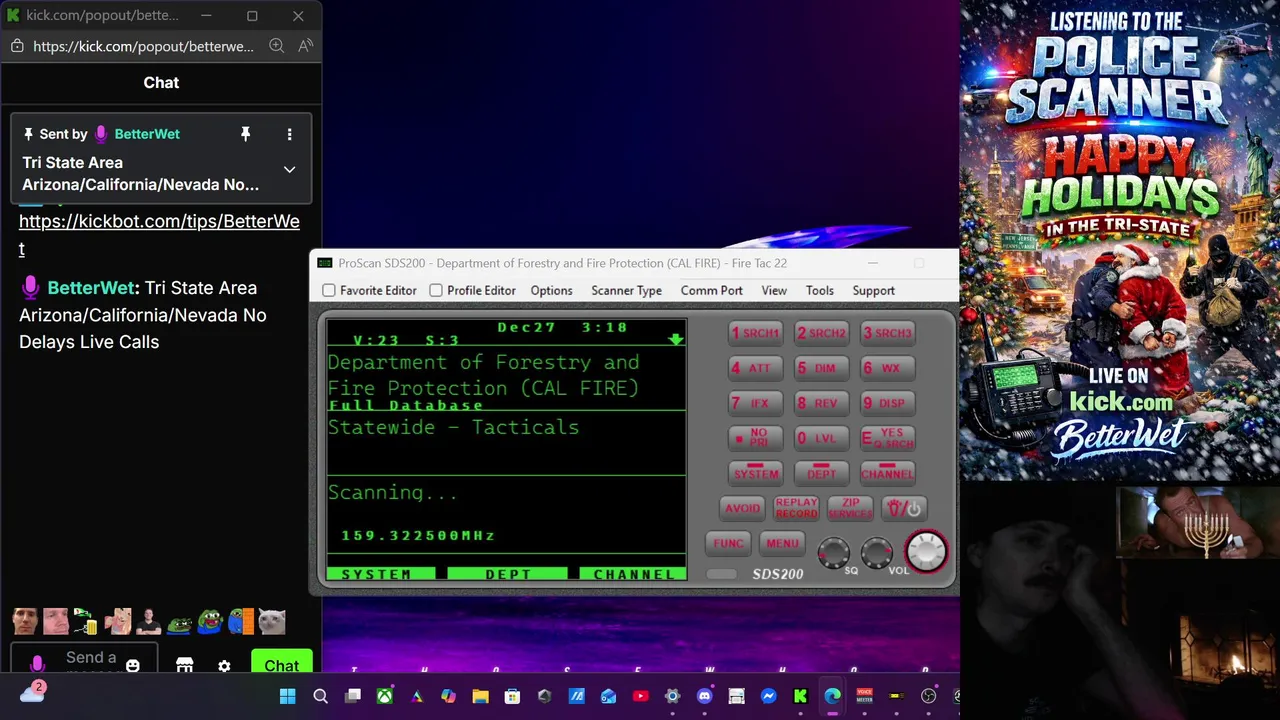Open the Windows Start button

tap(288, 696)
